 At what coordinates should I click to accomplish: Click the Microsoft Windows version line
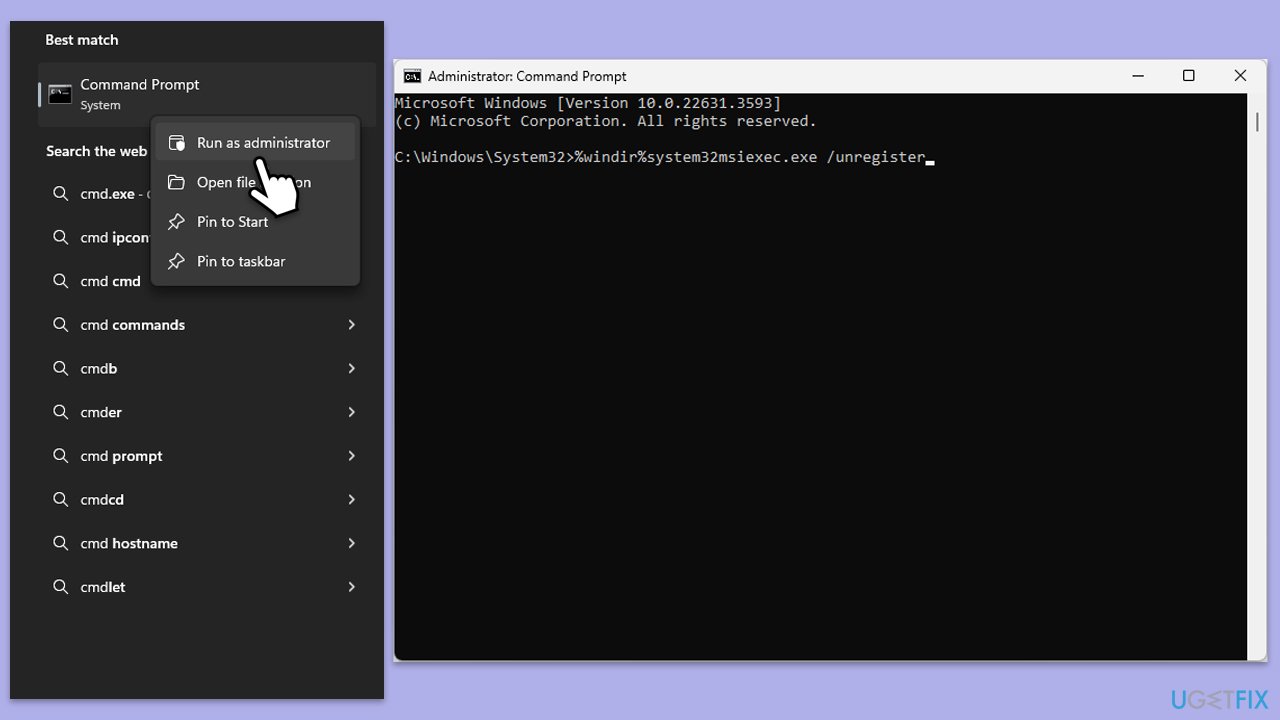click(588, 103)
